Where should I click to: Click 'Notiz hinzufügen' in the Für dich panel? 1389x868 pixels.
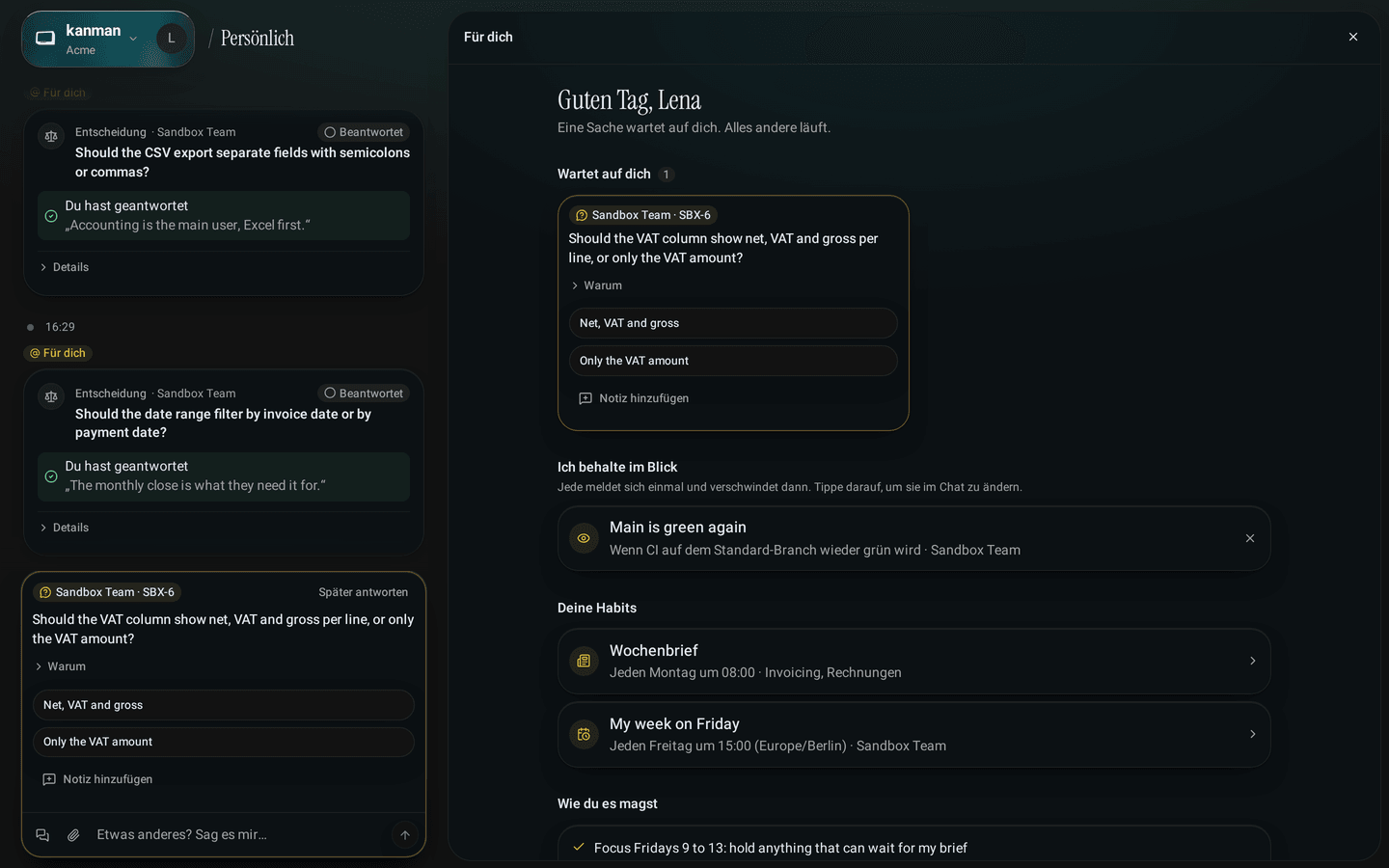click(x=634, y=398)
